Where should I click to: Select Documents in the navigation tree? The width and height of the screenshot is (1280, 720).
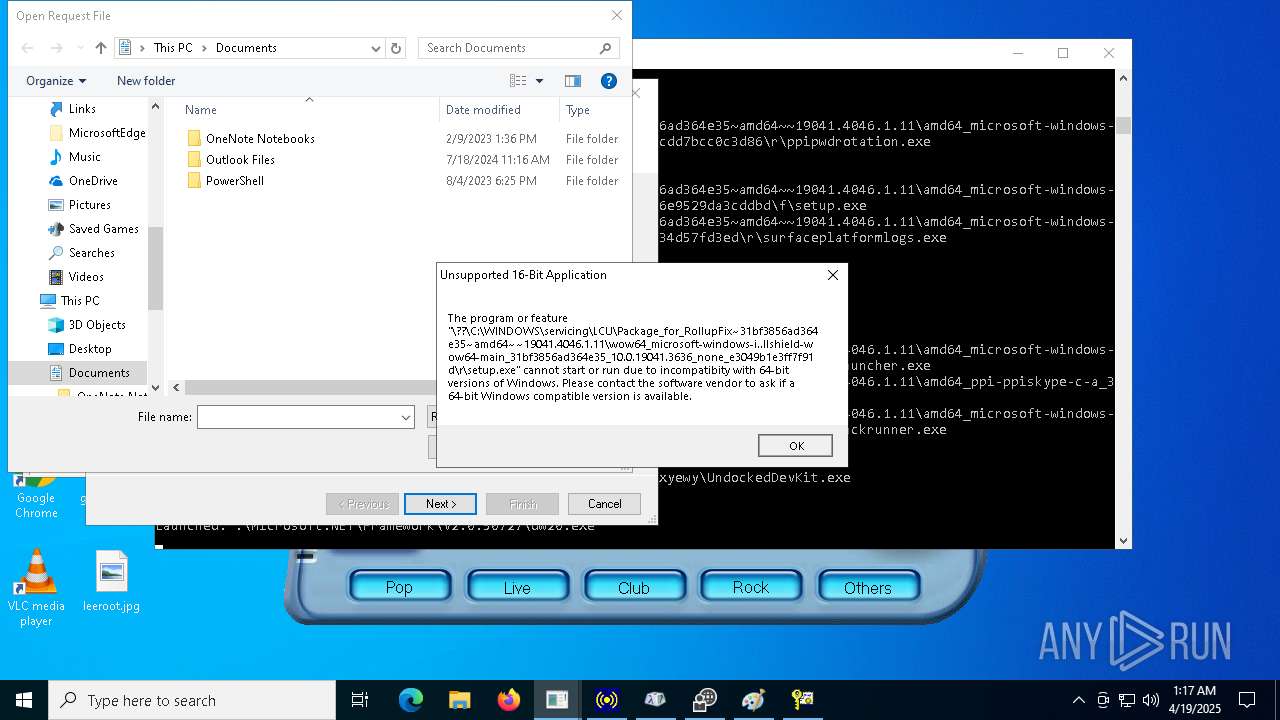98,373
